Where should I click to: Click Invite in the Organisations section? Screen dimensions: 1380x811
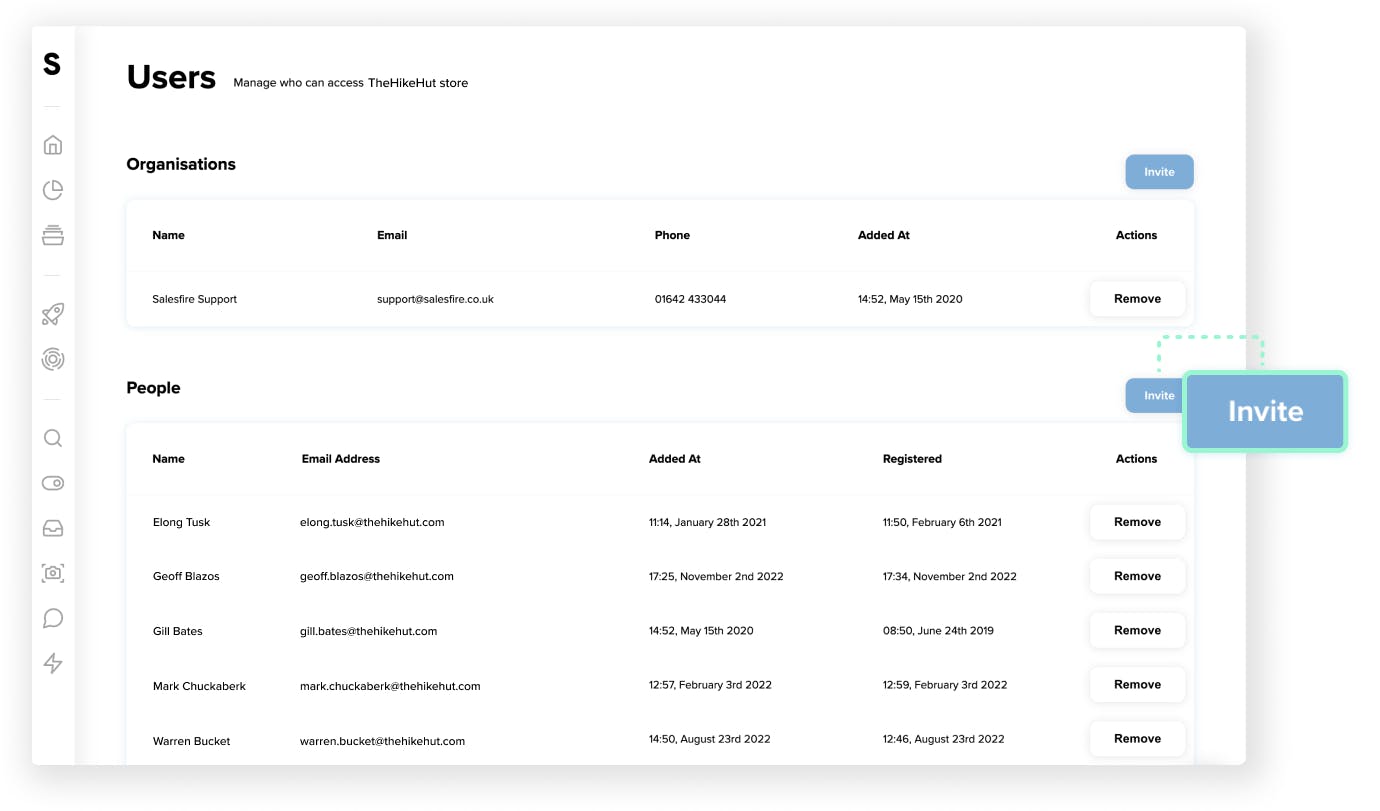1159,171
